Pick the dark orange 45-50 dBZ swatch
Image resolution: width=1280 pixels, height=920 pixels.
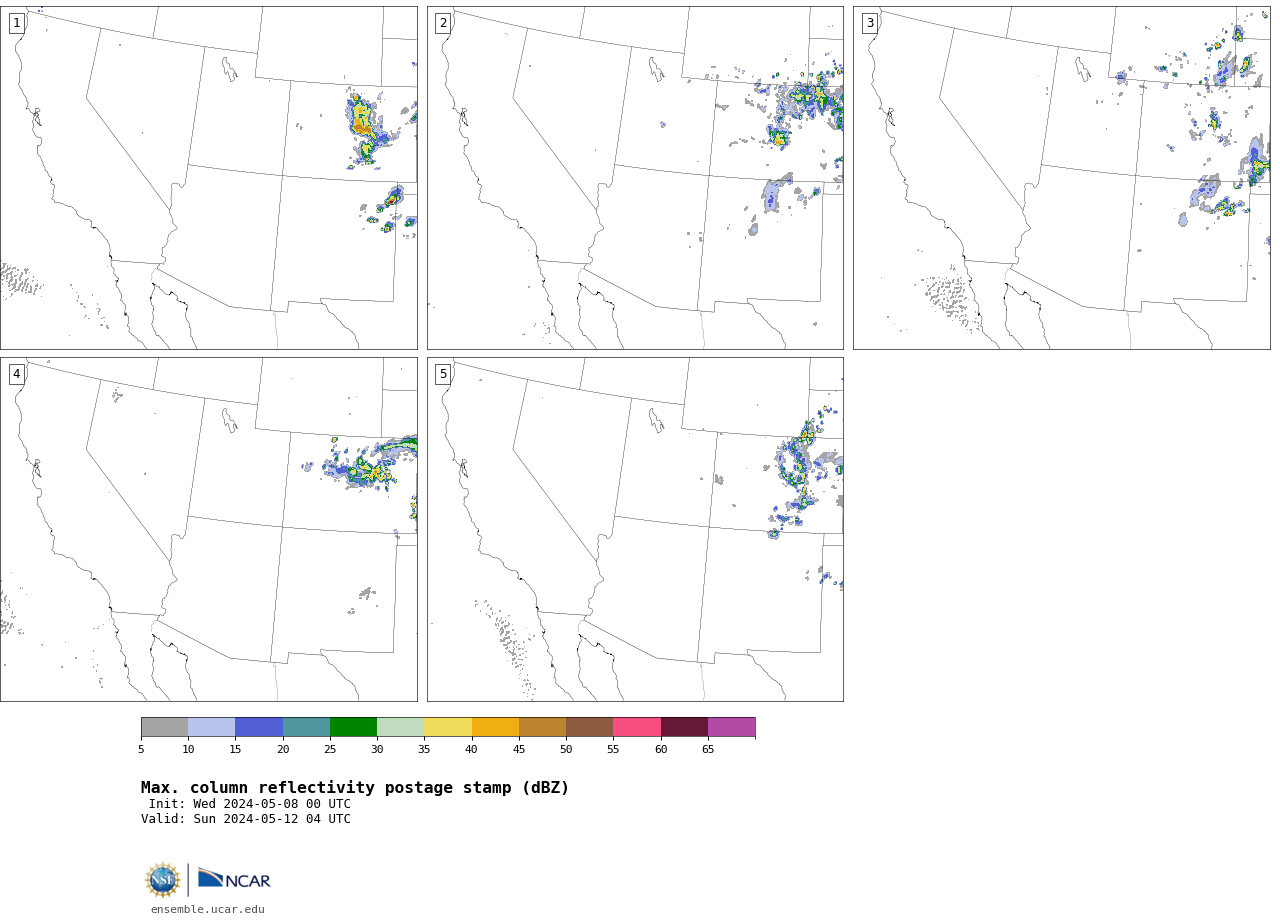542,727
